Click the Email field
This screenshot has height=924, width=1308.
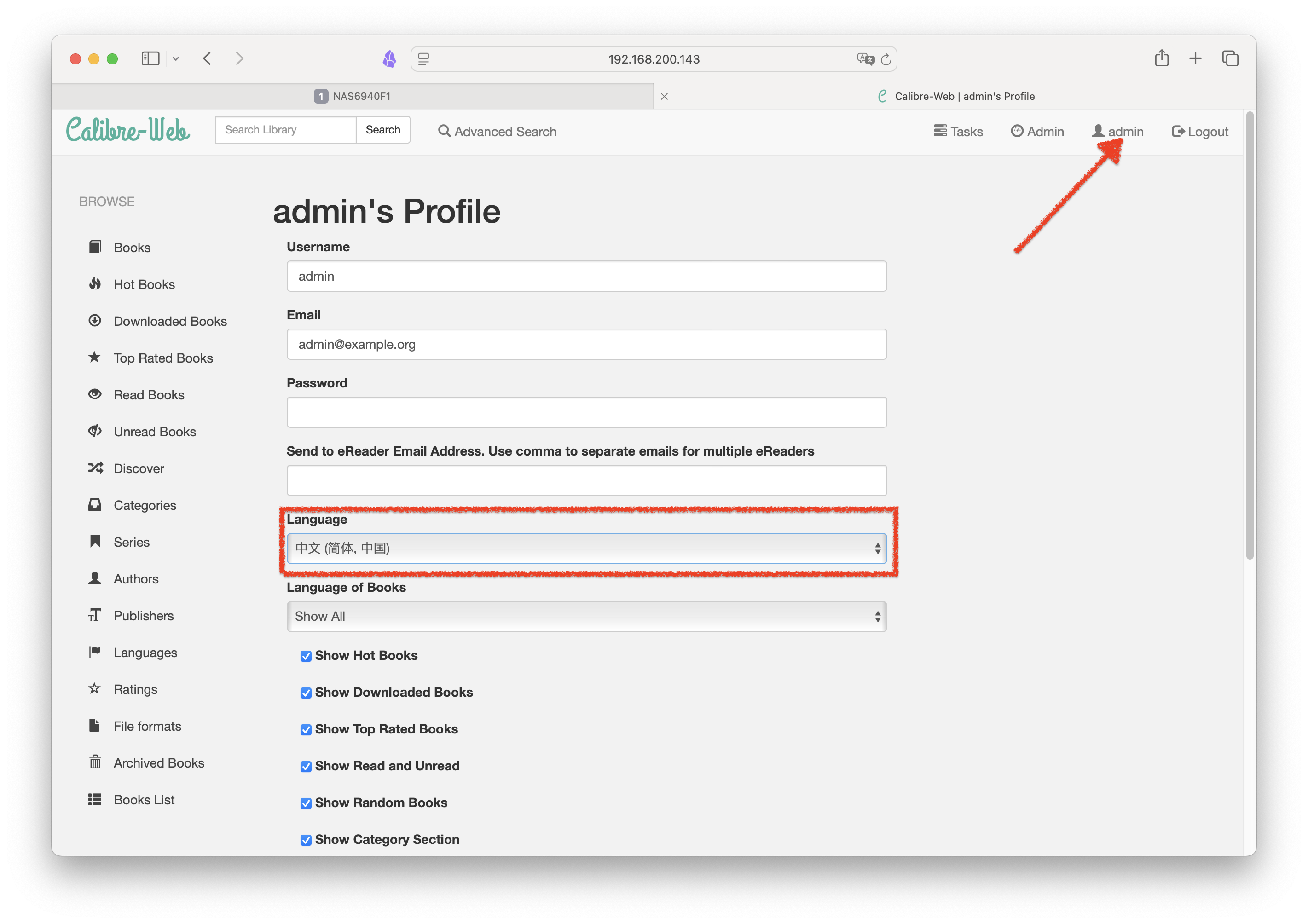(x=587, y=345)
